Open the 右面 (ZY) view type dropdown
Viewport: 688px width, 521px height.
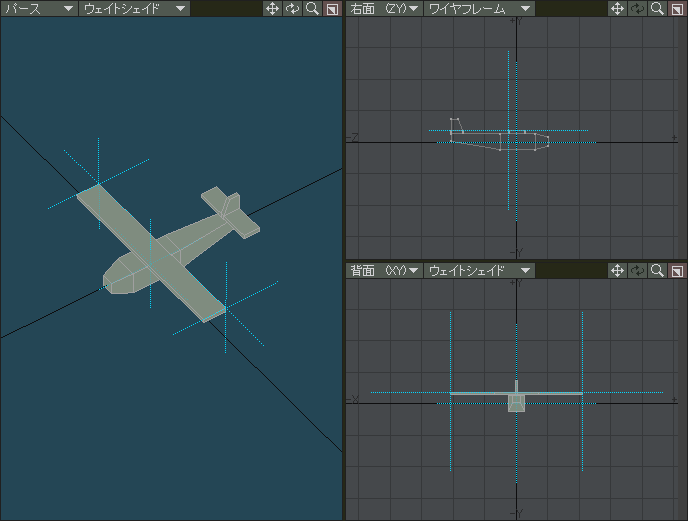(x=384, y=8)
